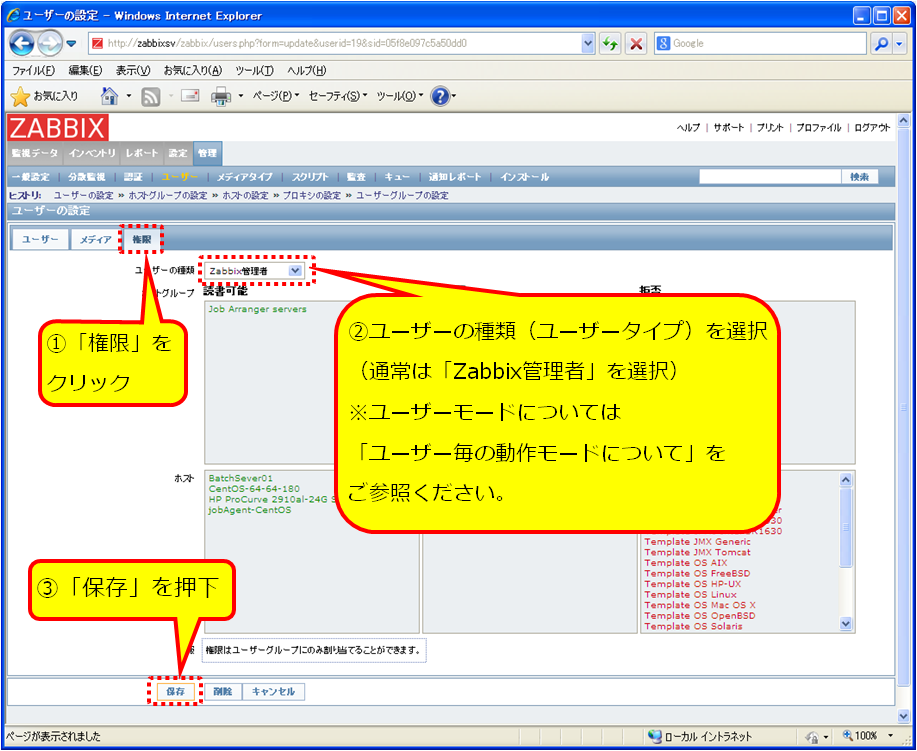This screenshot has width=917, height=751.
Task: Switch to the 設定 main tab
Action: (178, 153)
